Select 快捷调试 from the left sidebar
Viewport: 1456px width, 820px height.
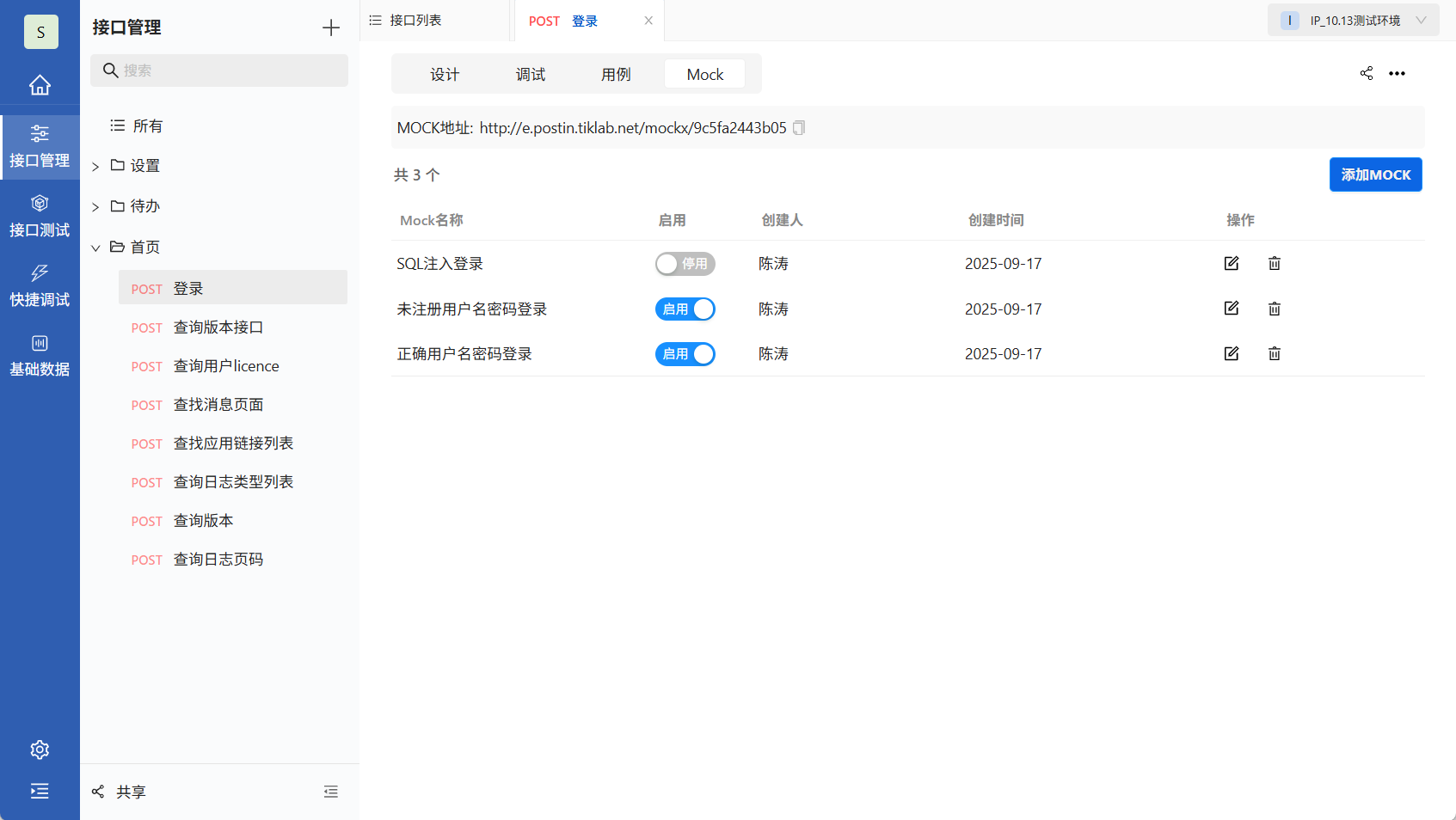point(40,284)
